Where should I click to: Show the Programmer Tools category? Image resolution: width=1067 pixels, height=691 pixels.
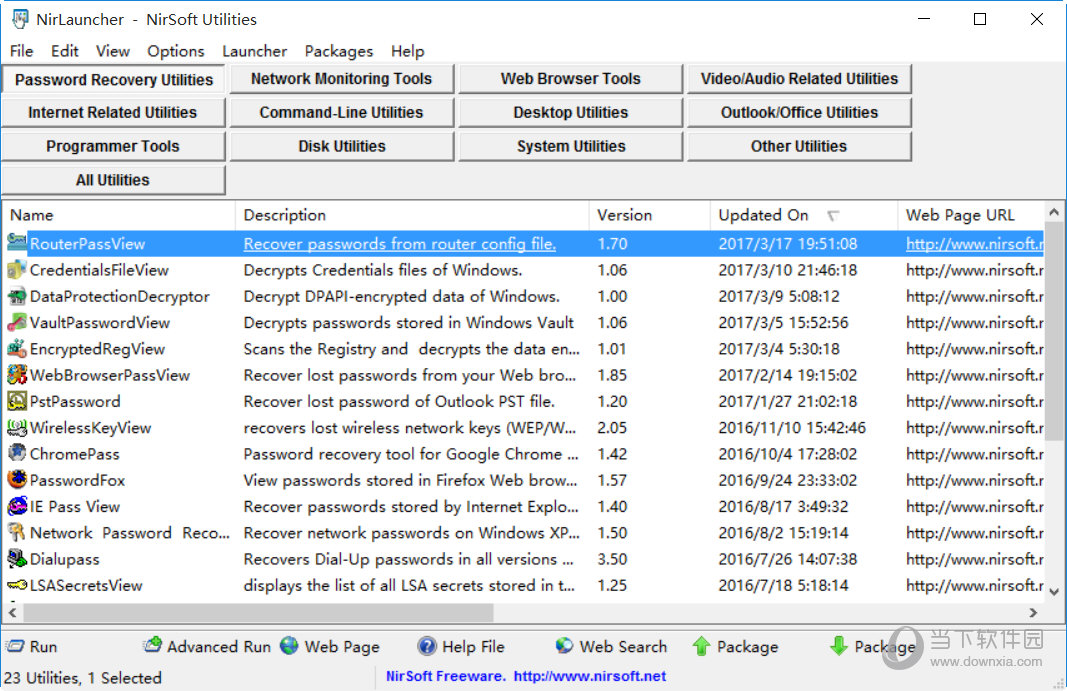(x=113, y=146)
